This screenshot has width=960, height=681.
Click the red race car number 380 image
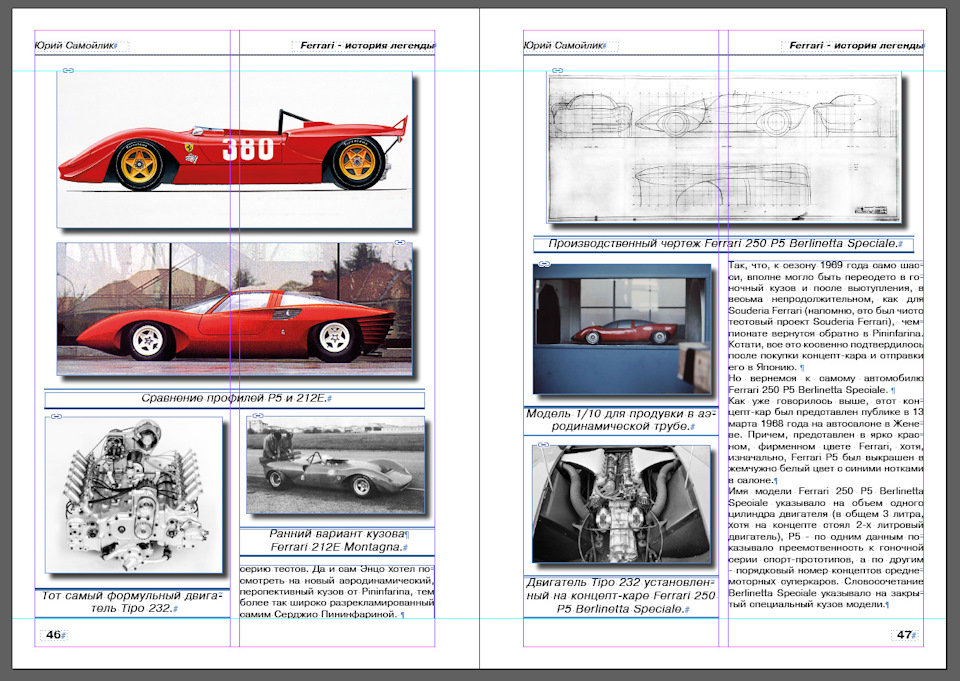point(234,149)
